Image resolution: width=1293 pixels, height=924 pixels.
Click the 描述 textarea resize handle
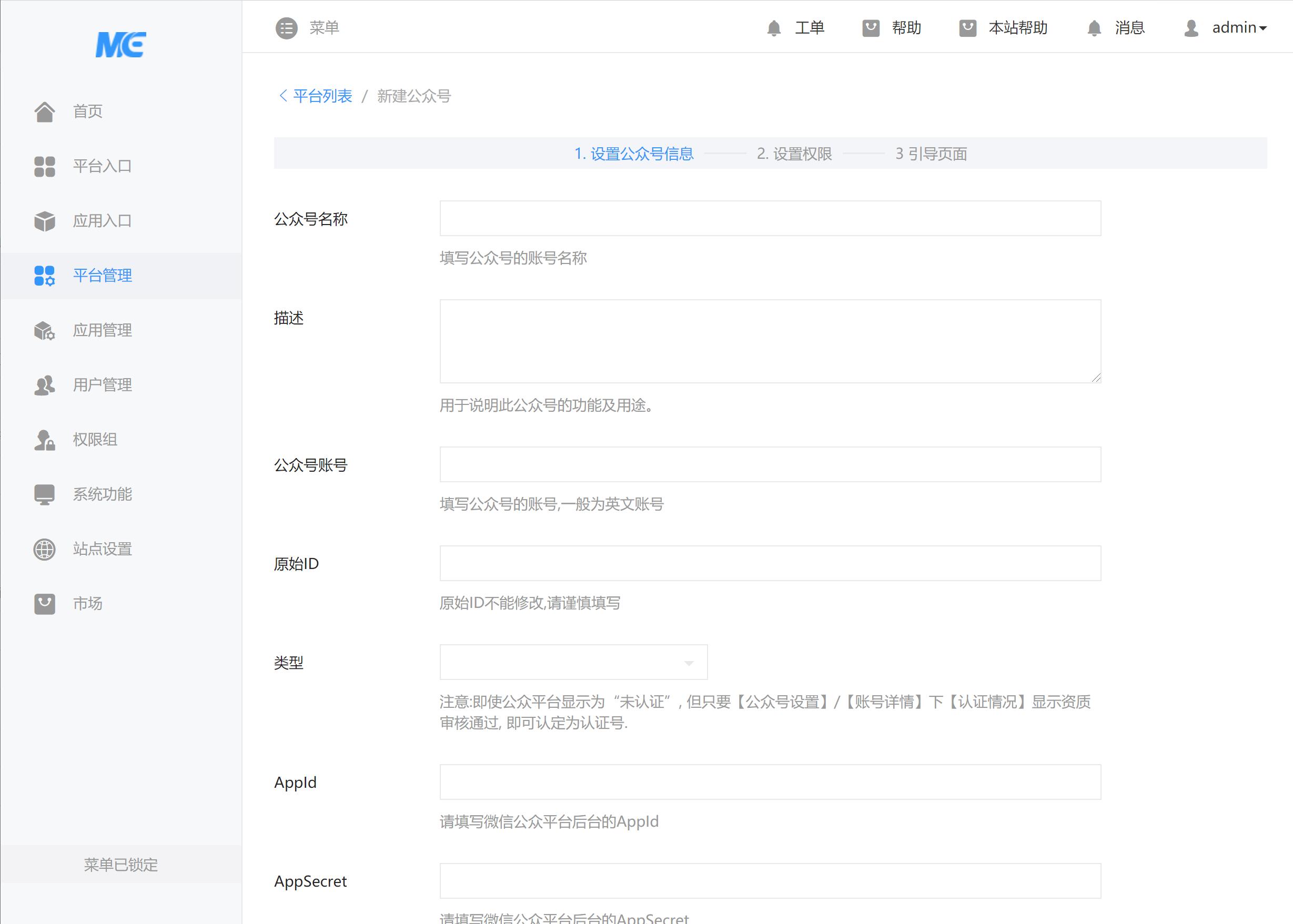(1096, 378)
